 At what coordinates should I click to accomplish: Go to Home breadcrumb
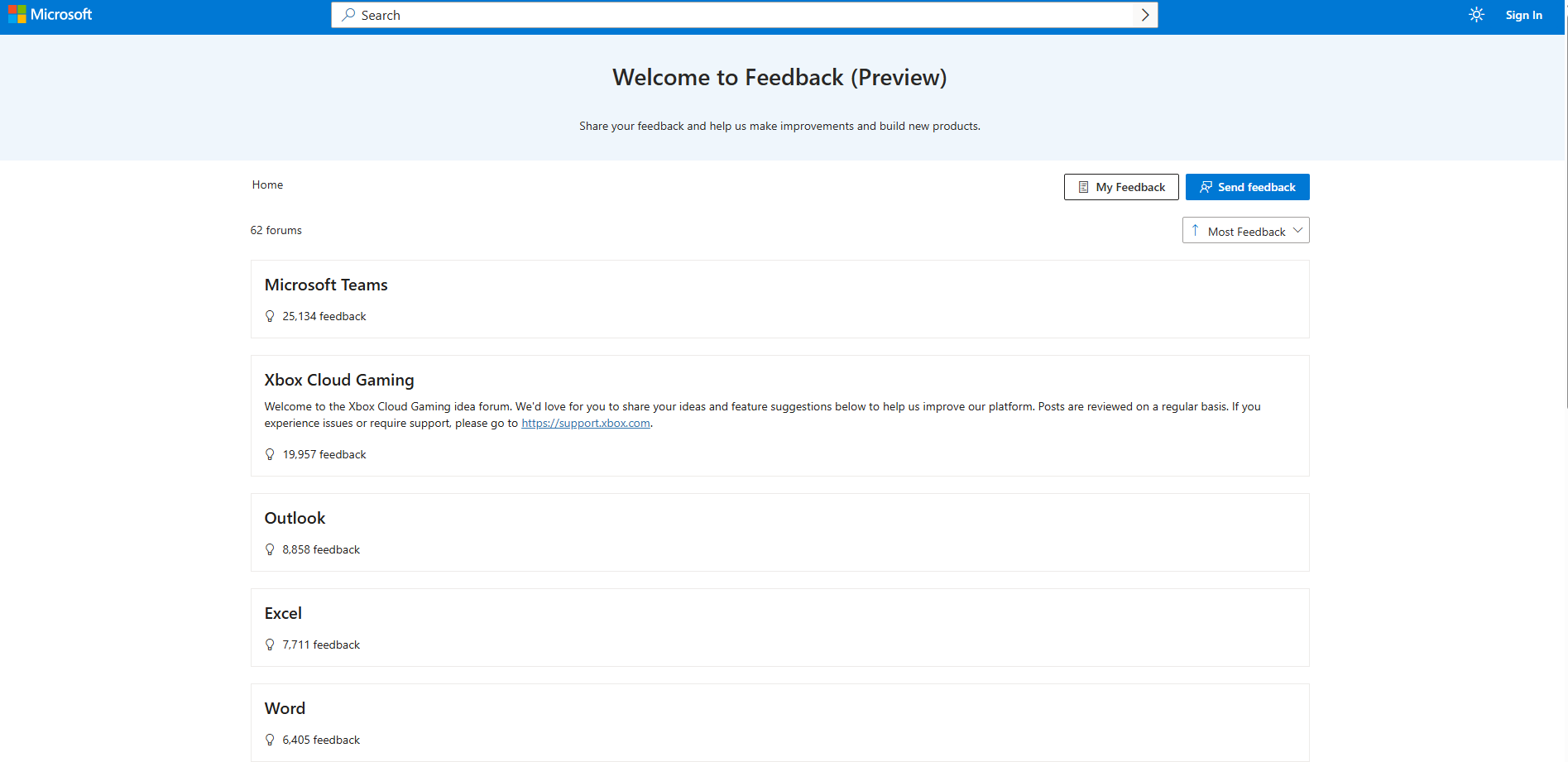click(x=267, y=185)
